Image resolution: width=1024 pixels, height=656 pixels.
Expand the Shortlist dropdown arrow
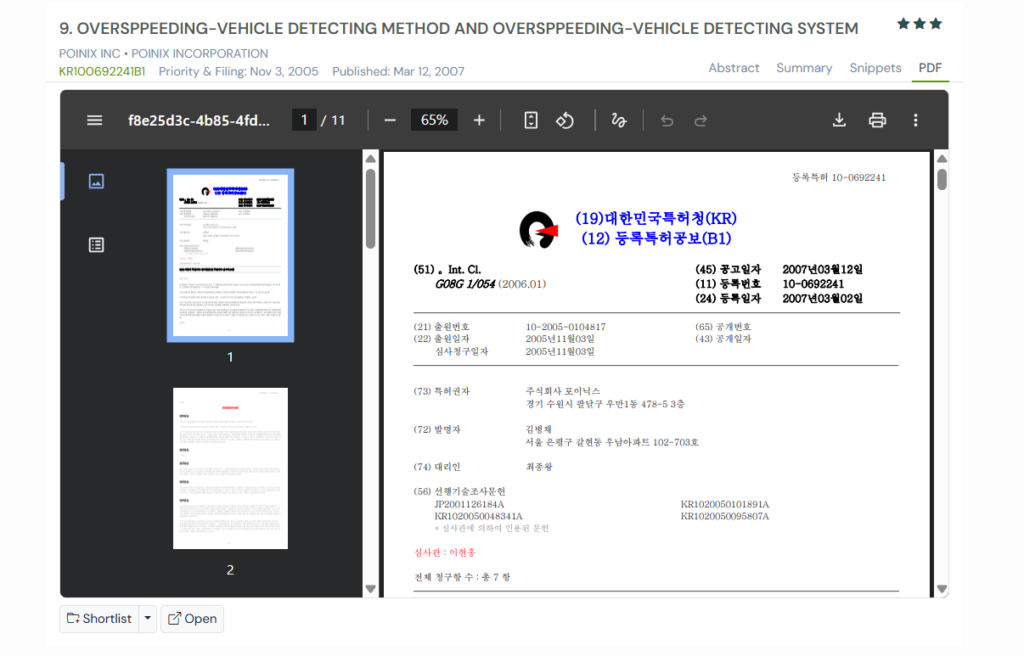146,618
